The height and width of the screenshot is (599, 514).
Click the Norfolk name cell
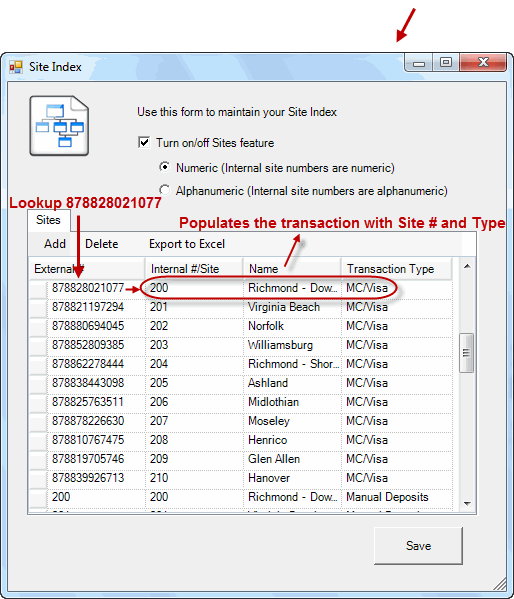[x=292, y=328]
